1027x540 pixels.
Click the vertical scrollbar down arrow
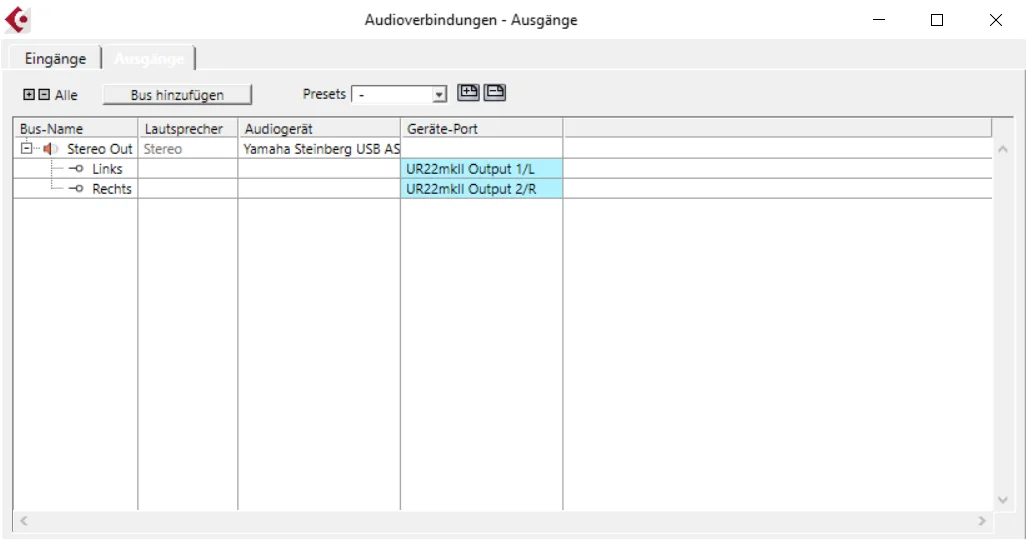point(1003,500)
